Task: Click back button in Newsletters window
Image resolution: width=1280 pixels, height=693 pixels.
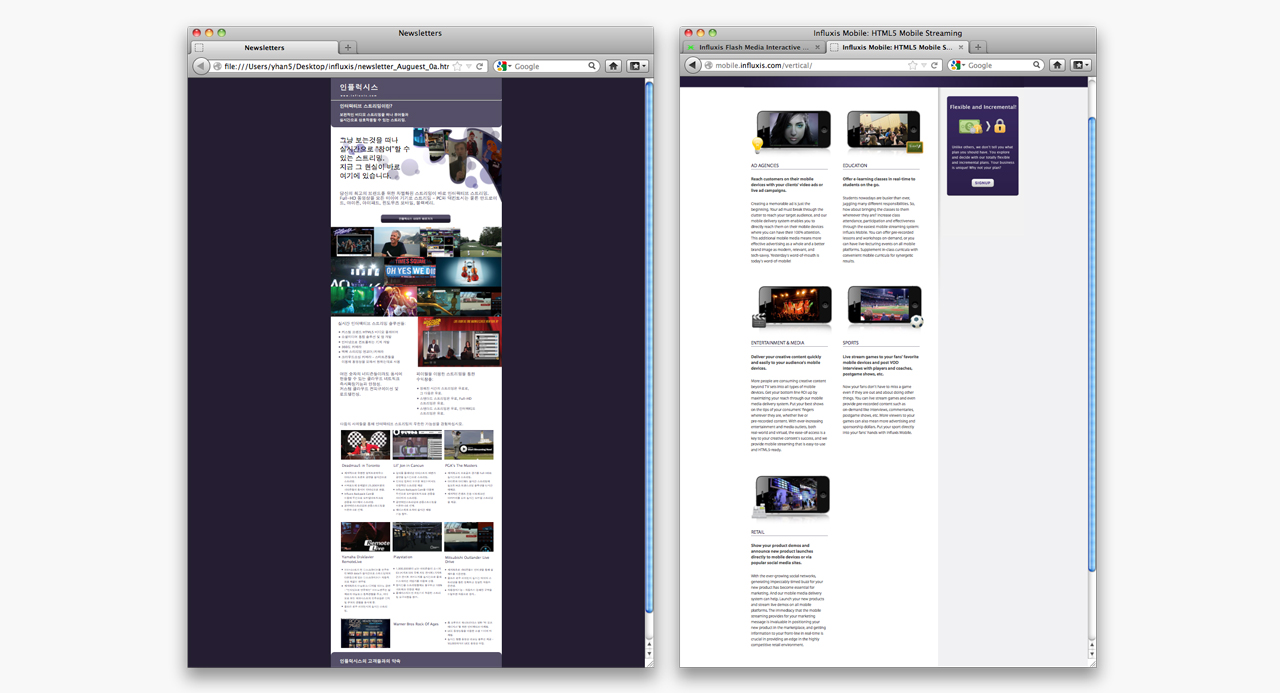Action: click(201, 66)
